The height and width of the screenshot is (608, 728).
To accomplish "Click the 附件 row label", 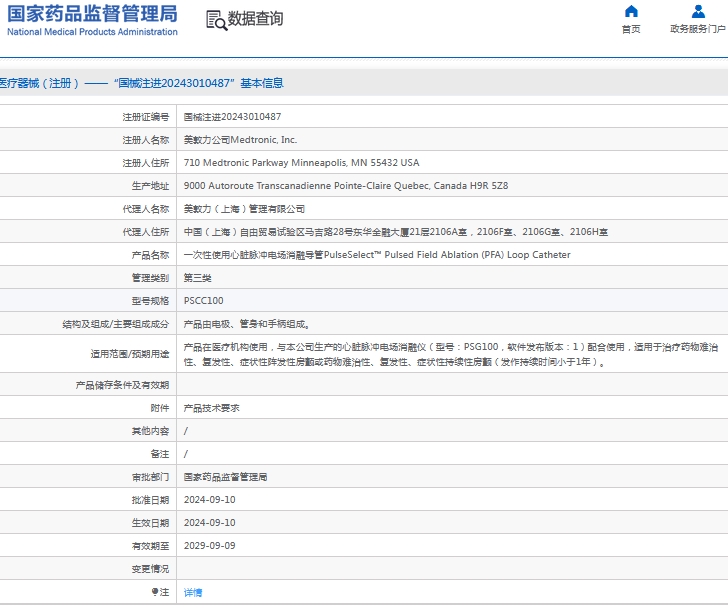I will (x=160, y=408).
